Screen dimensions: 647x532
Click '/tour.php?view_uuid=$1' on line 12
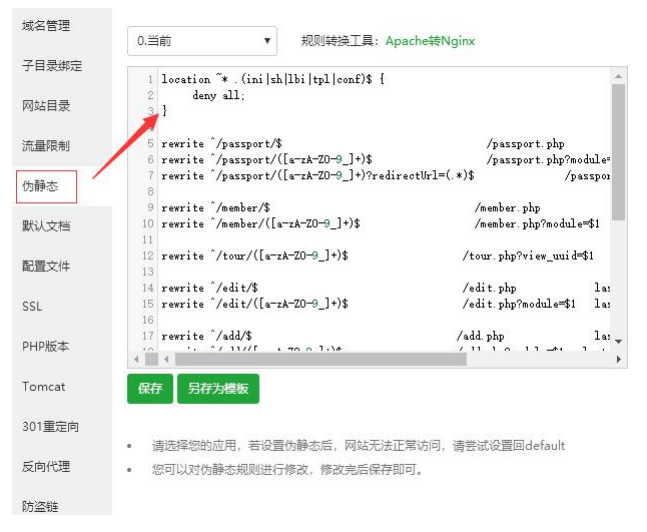click(528, 256)
